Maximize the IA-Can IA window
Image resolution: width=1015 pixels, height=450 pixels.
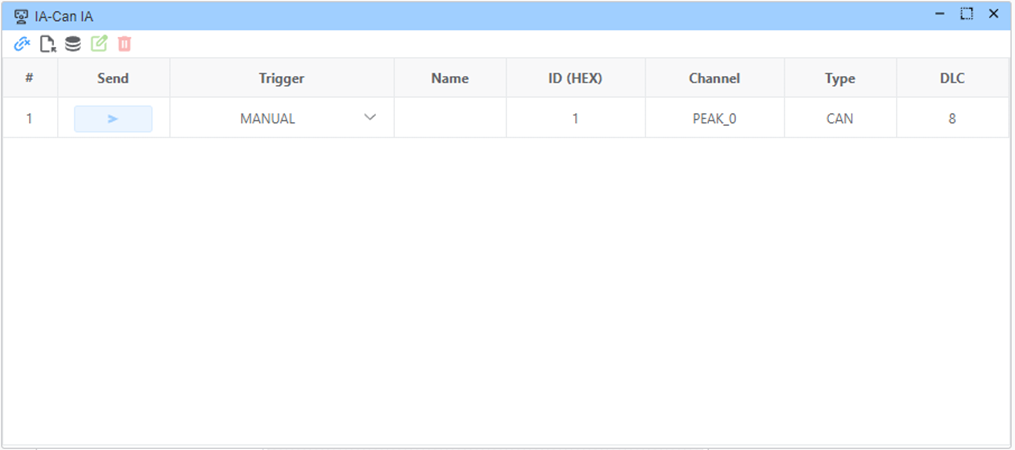[967, 14]
